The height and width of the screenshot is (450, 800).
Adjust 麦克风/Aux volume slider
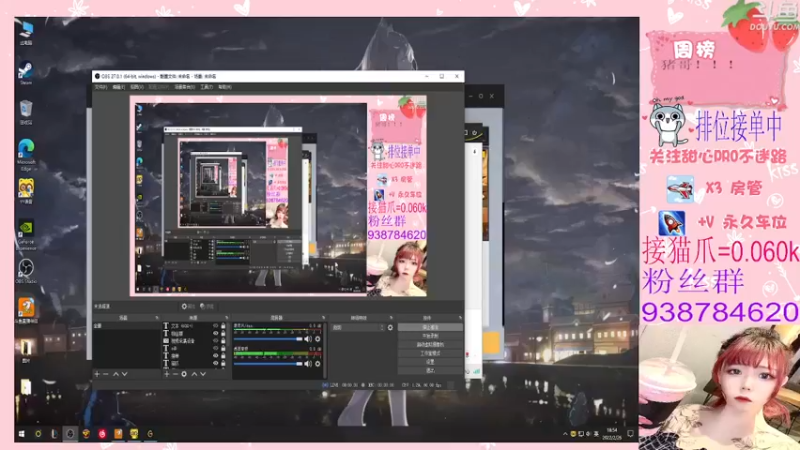click(x=268, y=339)
